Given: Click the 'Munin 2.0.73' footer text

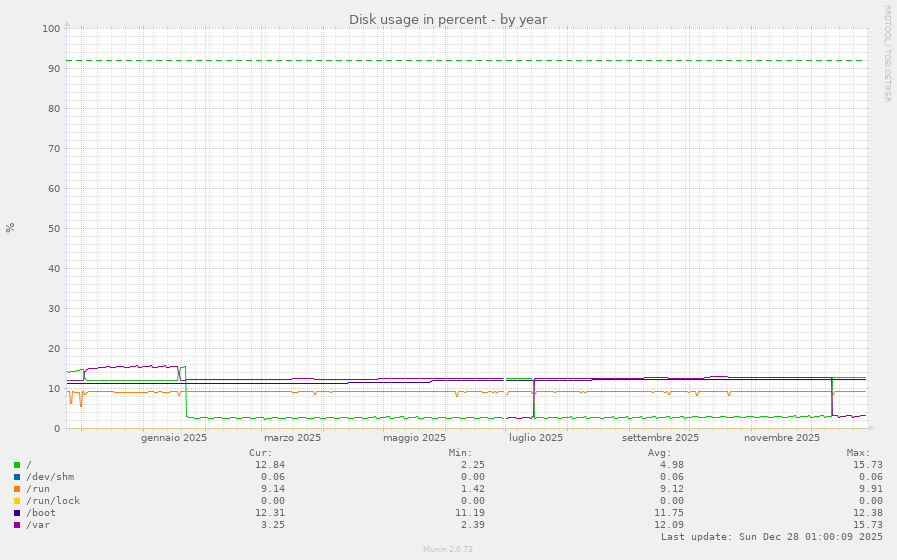Looking at the screenshot, I should [x=448, y=549].
